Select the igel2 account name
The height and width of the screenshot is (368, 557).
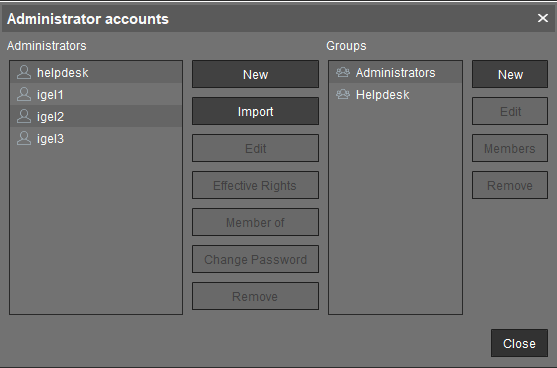(x=50, y=117)
